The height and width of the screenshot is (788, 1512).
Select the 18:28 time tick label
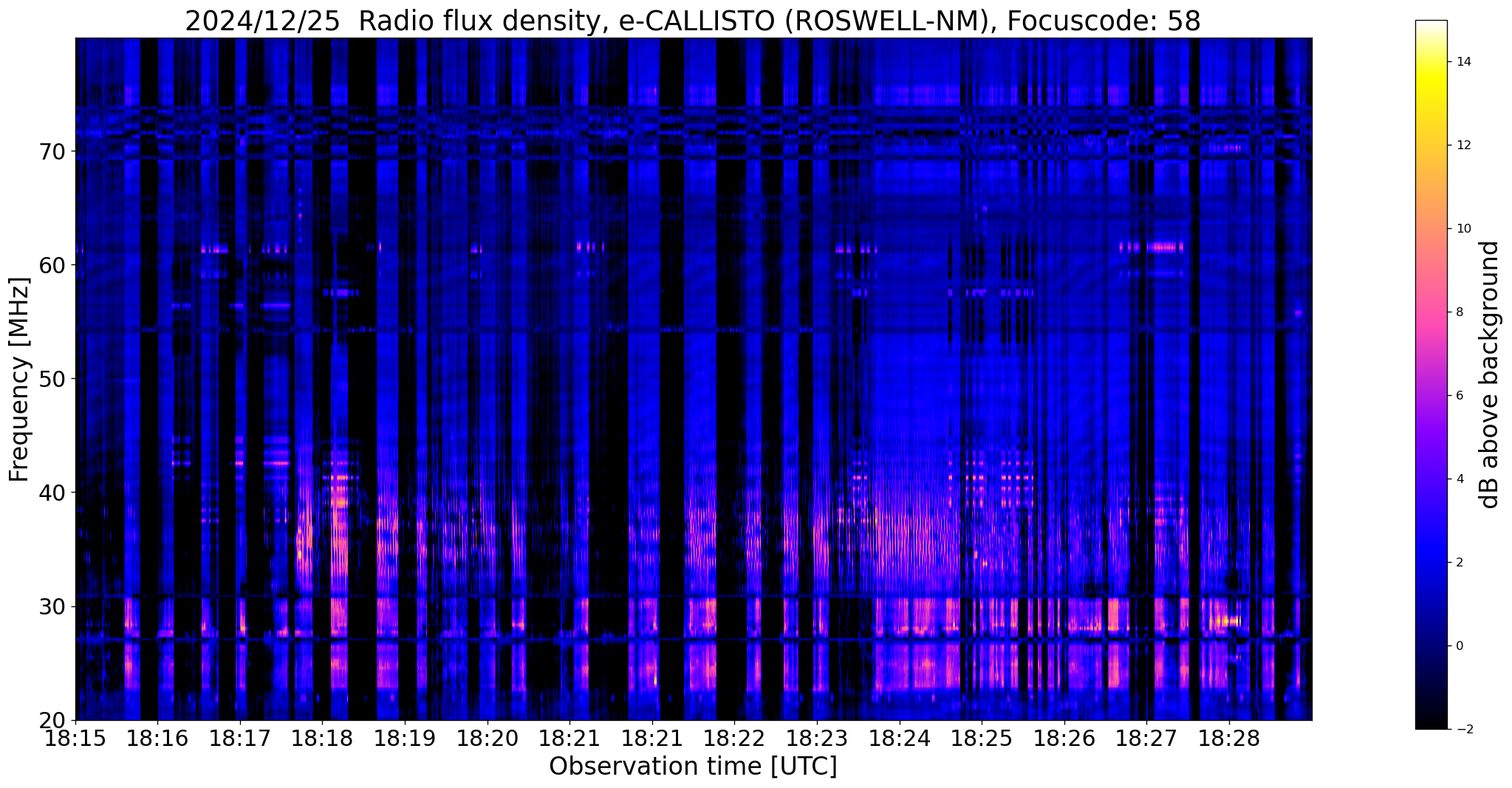point(1229,739)
